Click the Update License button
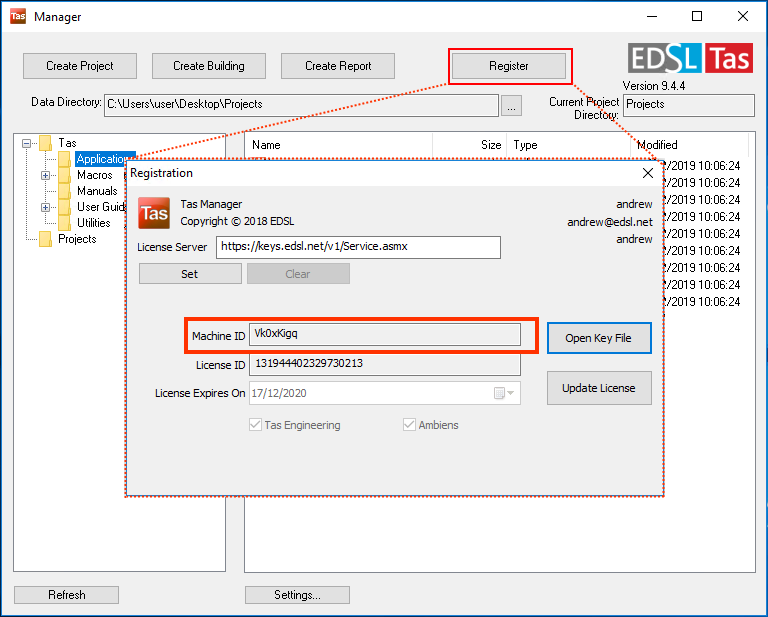The height and width of the screenshot is (617, 768). pos(599,388)
